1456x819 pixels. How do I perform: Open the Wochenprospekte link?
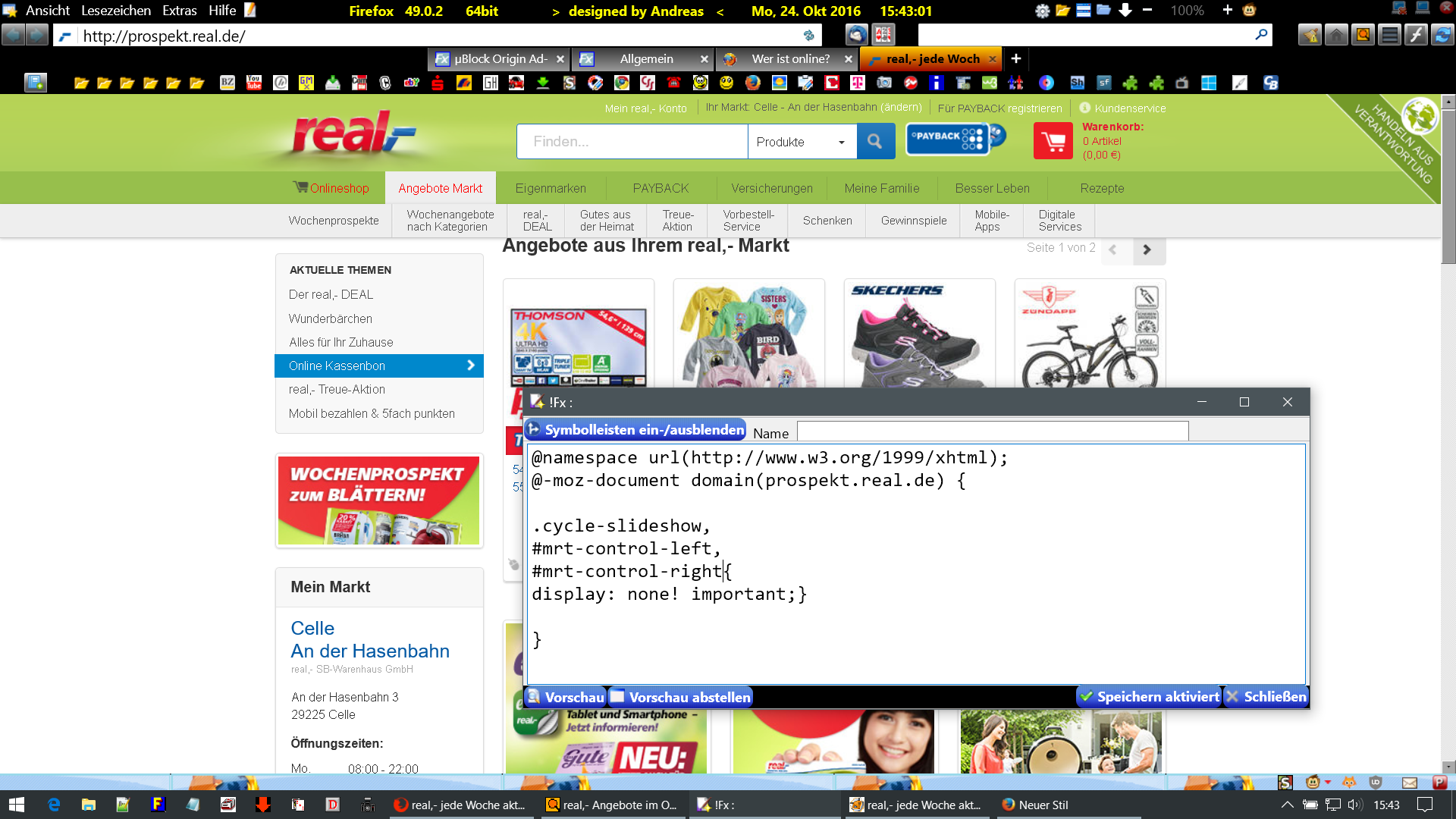click(334, 221)
